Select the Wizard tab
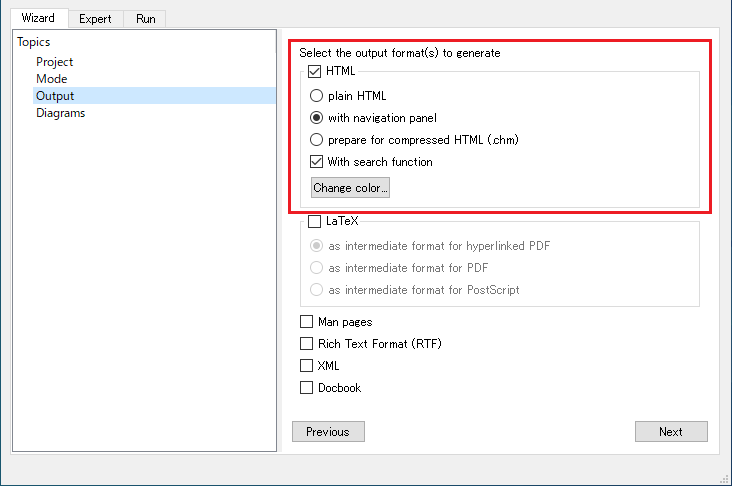 click(38, 18)
